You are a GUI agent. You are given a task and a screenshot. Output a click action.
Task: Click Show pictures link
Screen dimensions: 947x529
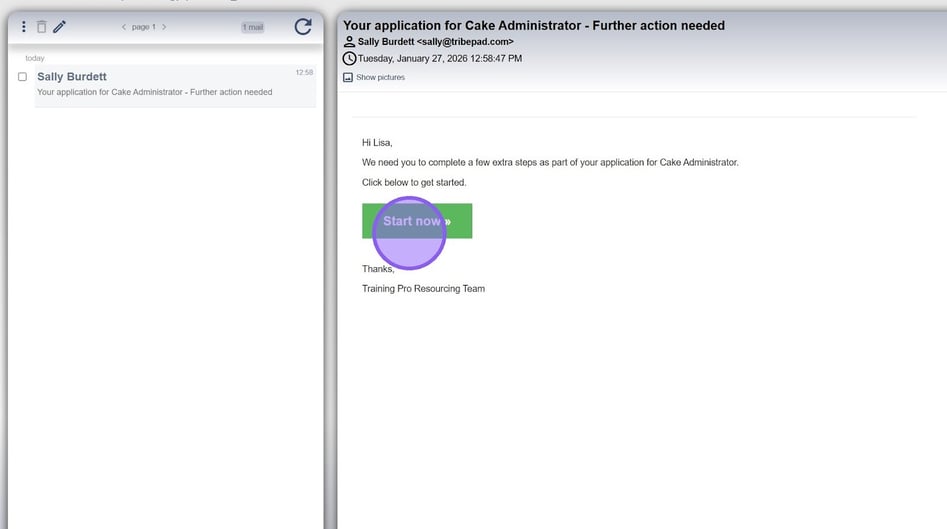[x=380, y=77]
